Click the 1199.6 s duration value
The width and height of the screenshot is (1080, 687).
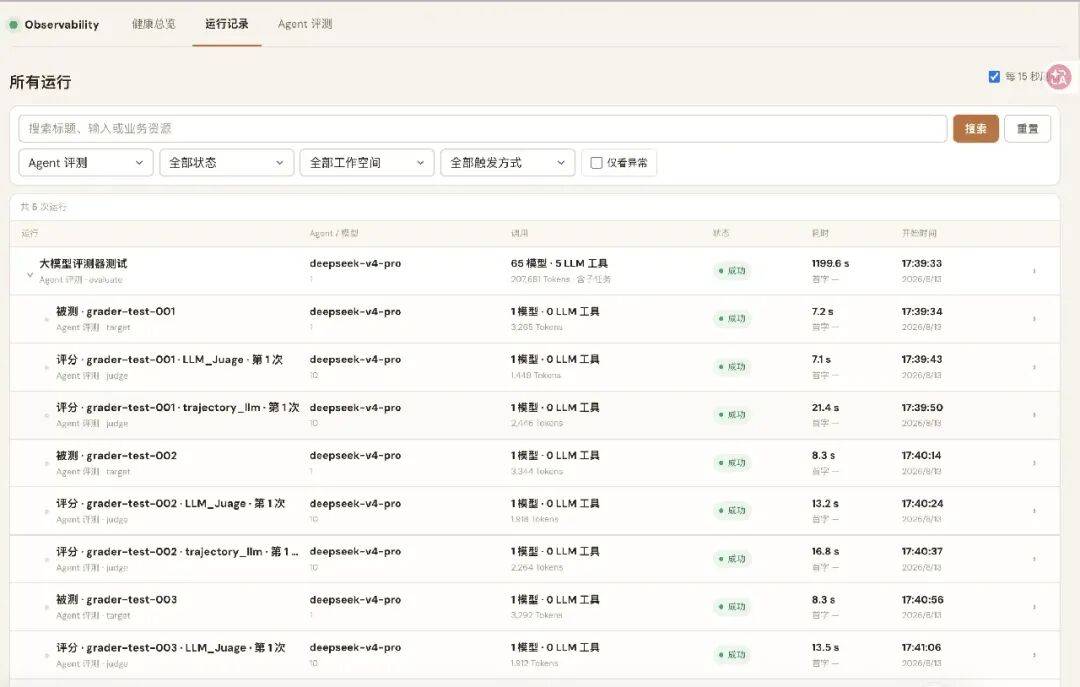[x=830, y=263]
